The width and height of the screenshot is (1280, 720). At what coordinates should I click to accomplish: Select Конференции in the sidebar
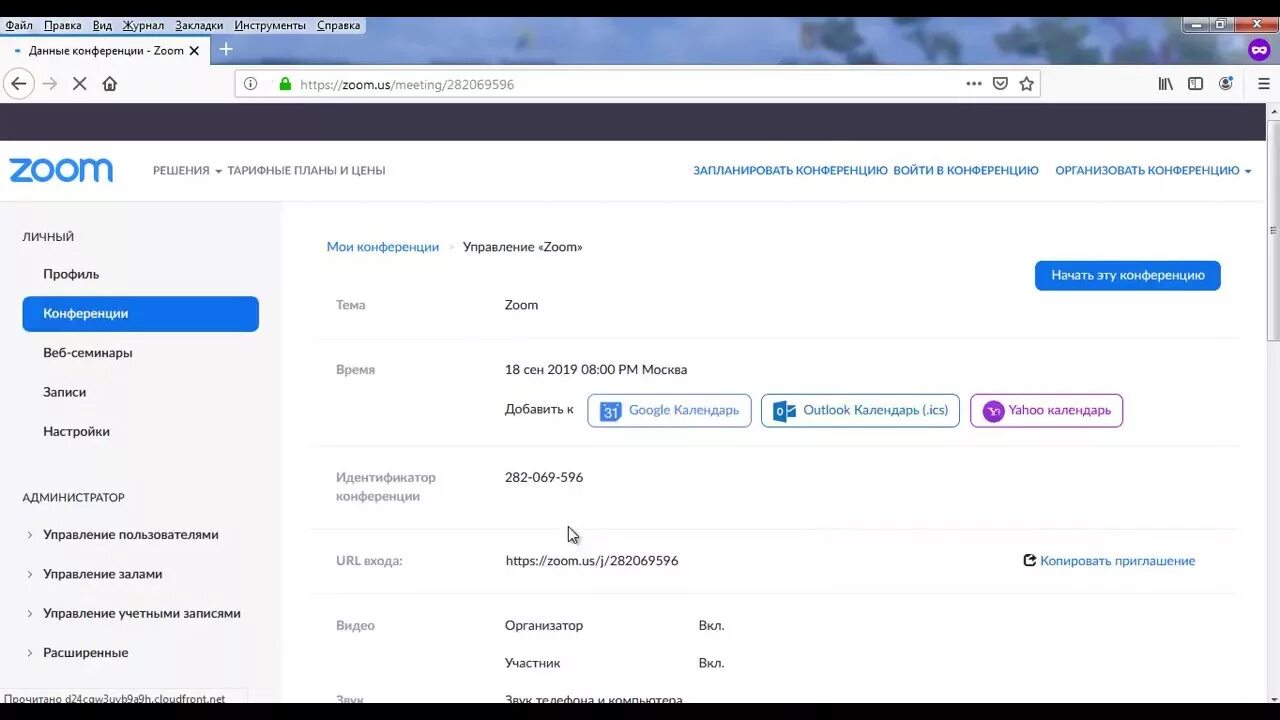tap(141, 314)
